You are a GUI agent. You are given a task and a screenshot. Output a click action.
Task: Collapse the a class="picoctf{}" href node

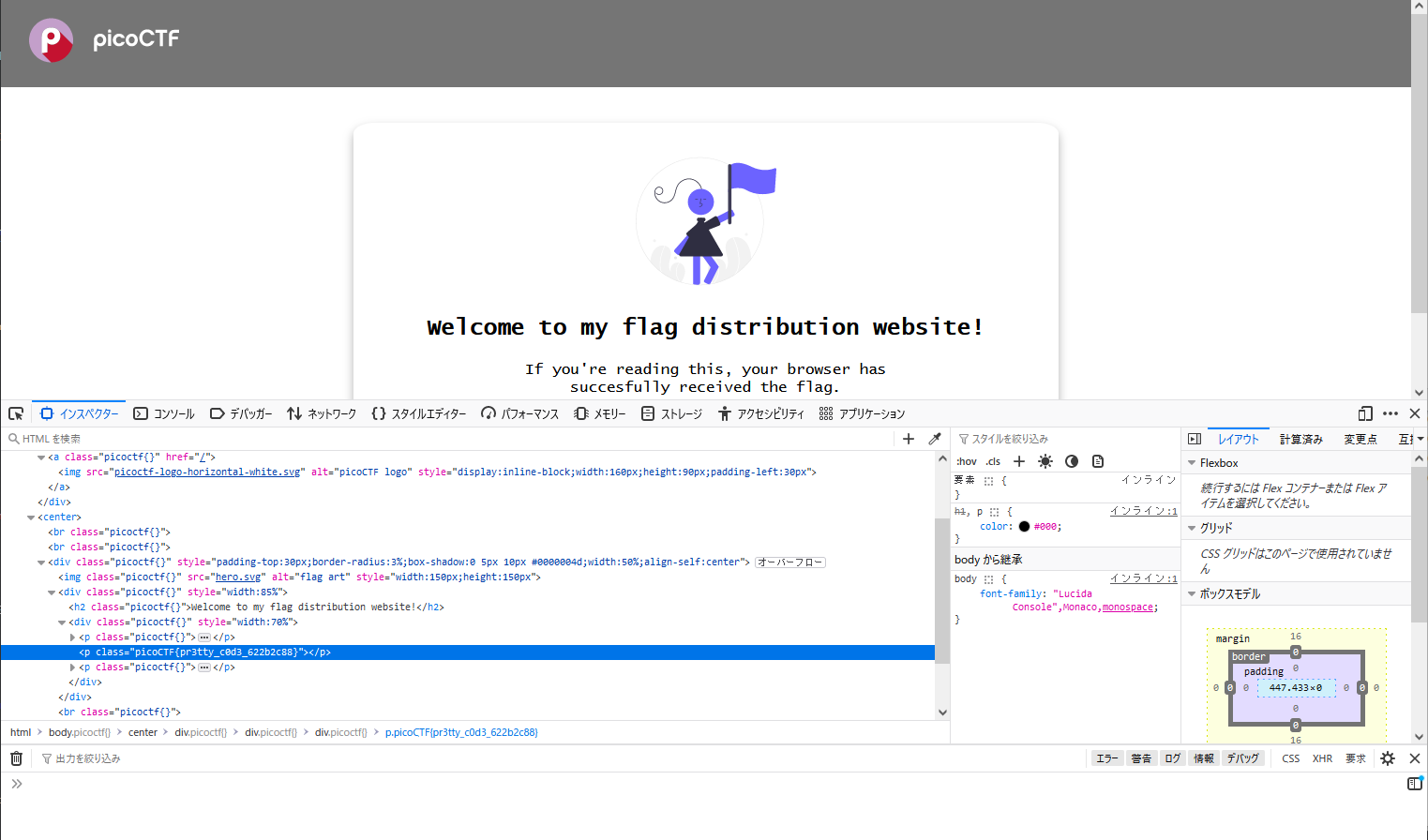coord(41,457)
